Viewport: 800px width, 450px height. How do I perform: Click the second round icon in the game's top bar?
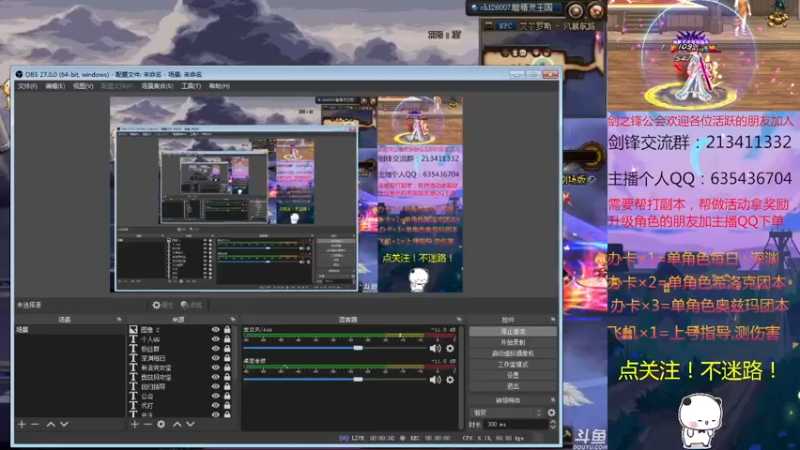tap(595, 10)
